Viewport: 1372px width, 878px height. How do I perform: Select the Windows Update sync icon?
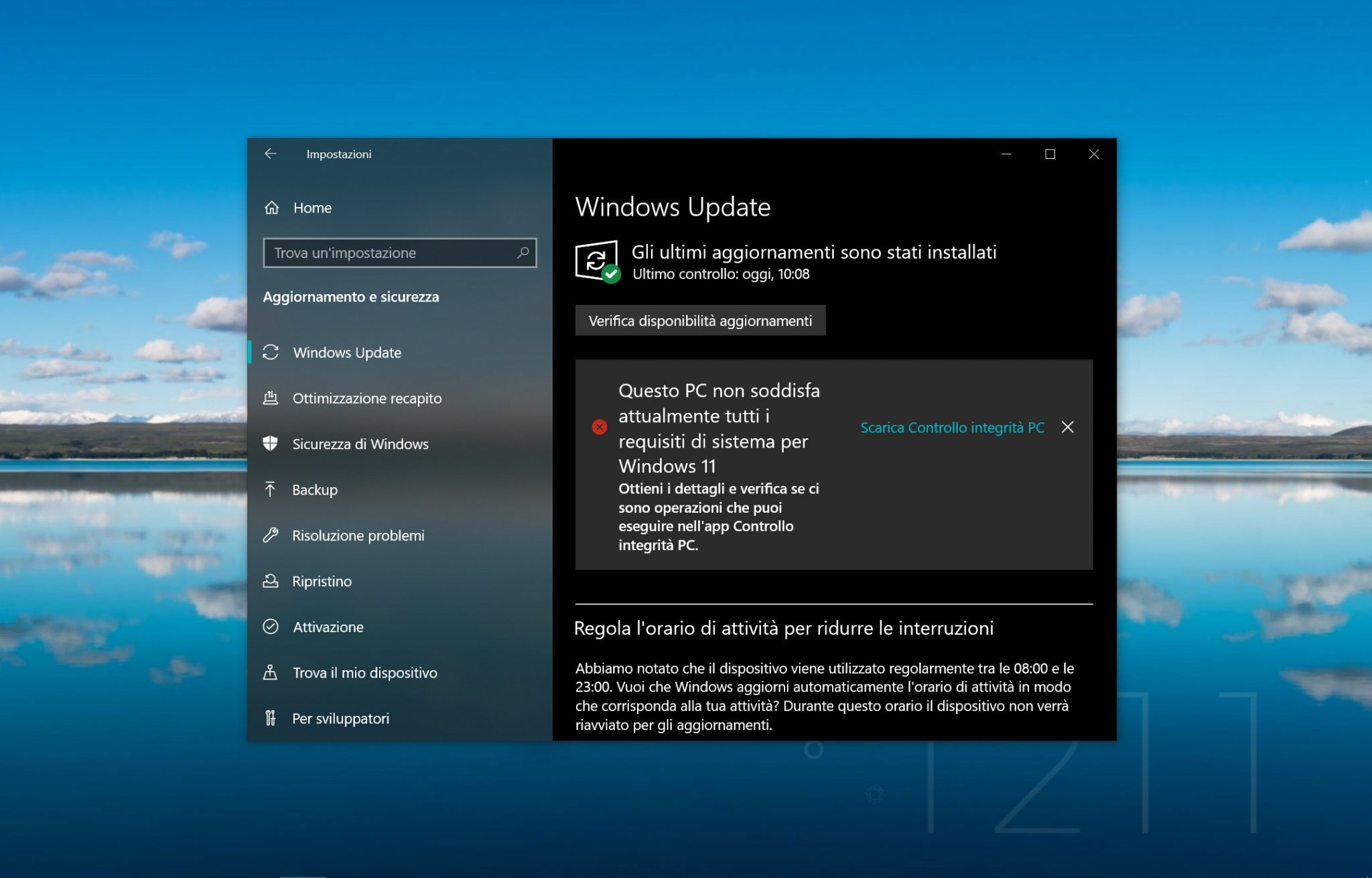point(271,353)
